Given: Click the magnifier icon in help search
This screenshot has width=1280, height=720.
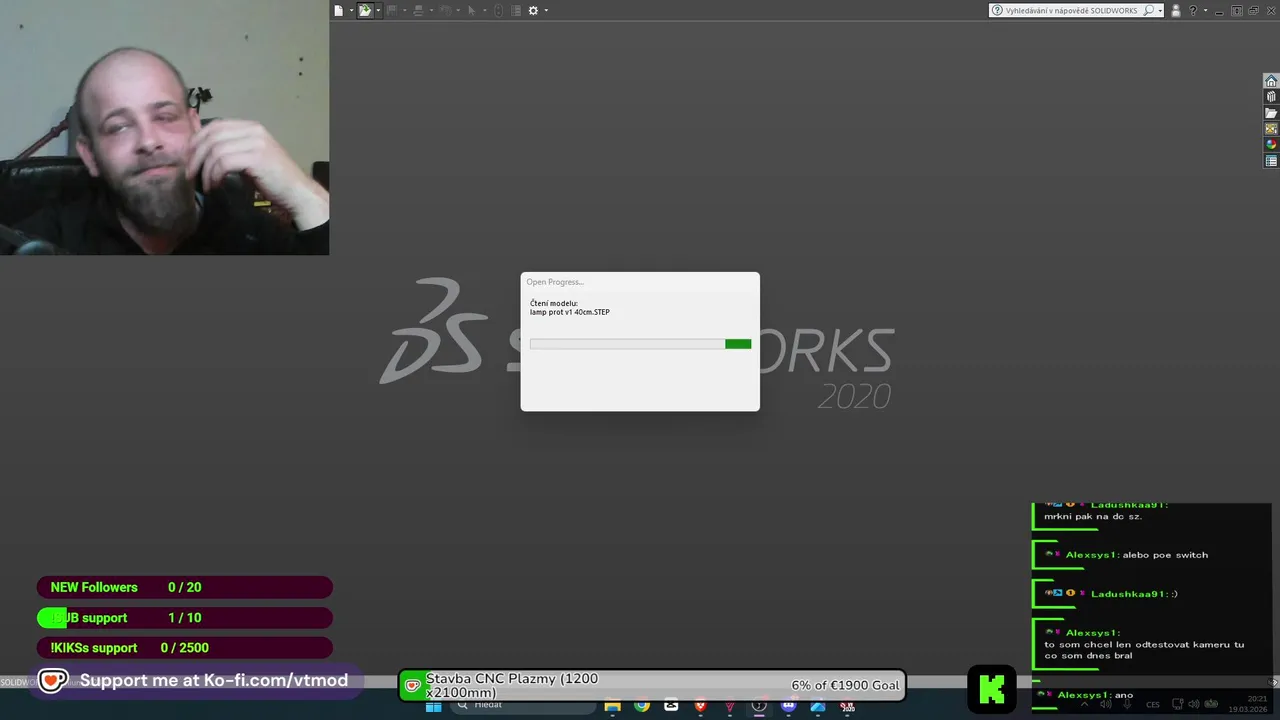Looking at the screenshot, I should coord(1148,10).
